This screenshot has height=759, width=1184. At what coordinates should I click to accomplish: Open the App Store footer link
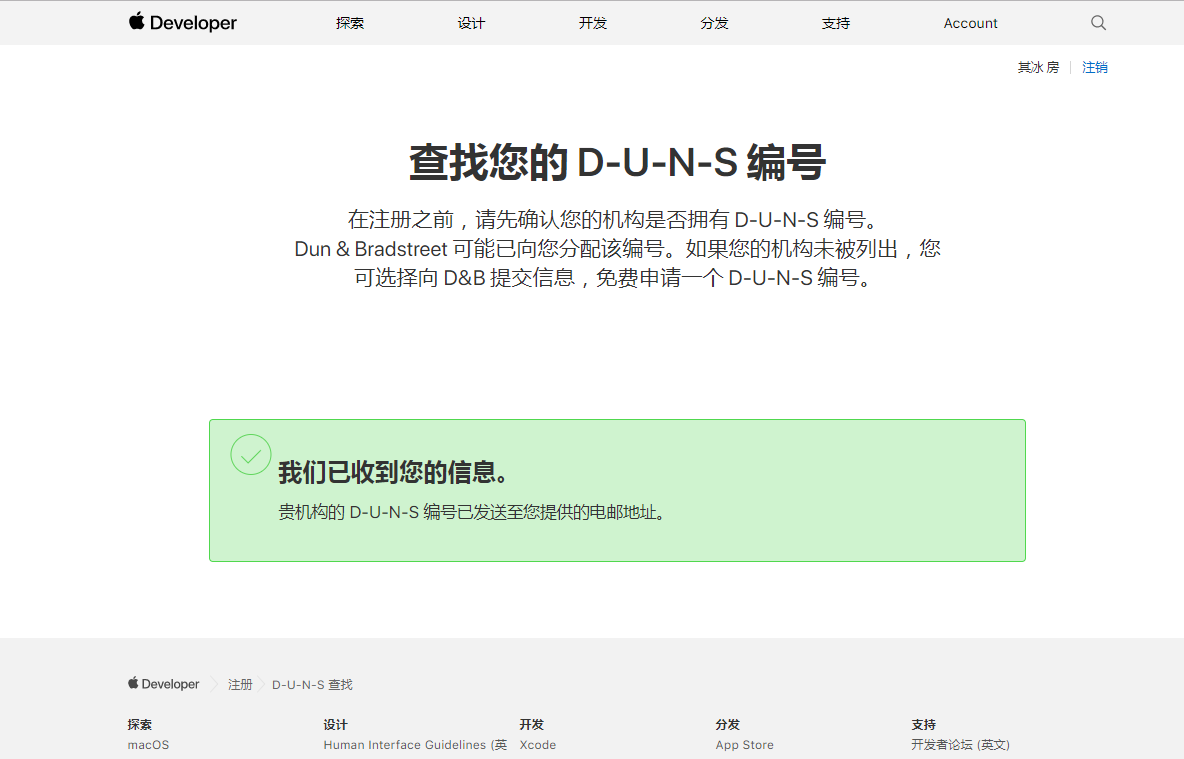click(x=744, y=745)
